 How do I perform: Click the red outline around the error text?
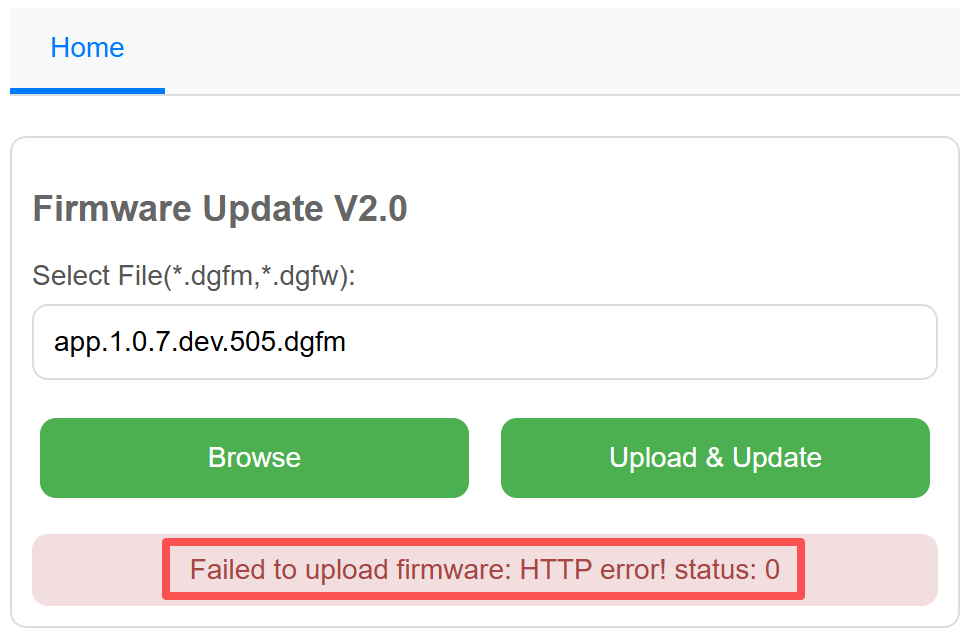point(484,543)
